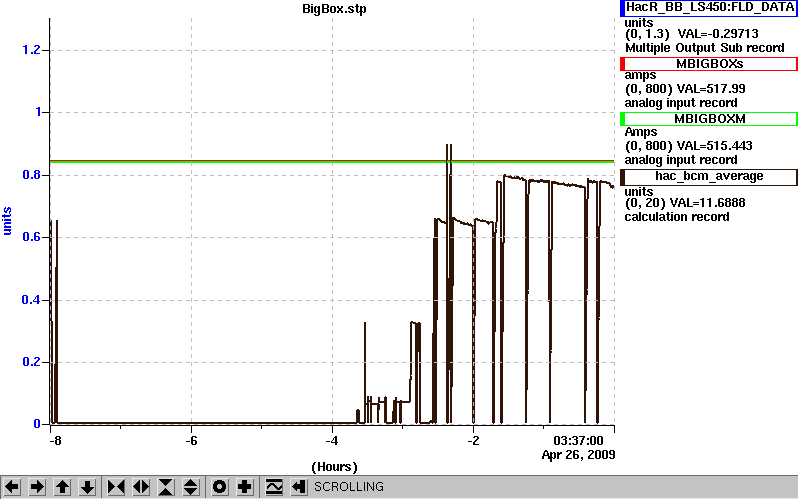Screen dimensions: 798x499
Task: Click the circle icon in the toolbar
Action: point(219,487)
